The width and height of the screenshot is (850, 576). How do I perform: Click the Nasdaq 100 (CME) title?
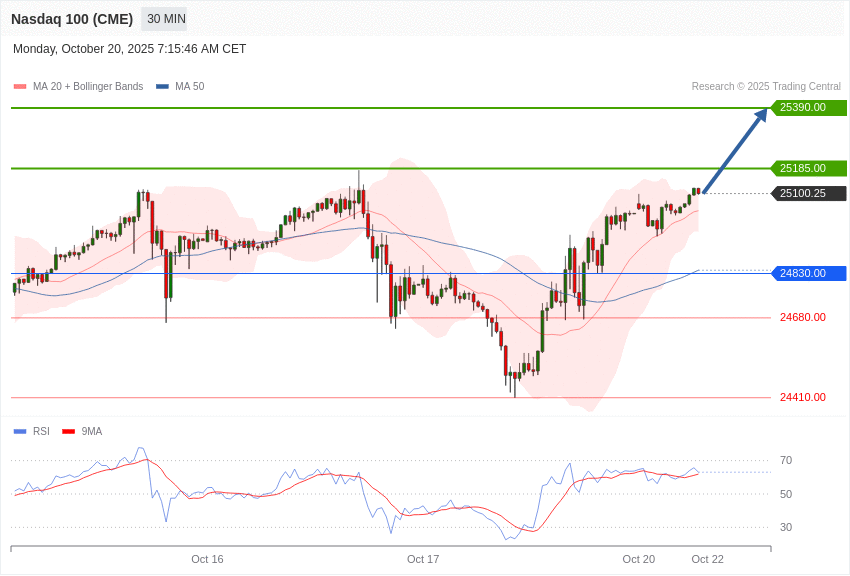pyautogui.click(x=72, y=19)
